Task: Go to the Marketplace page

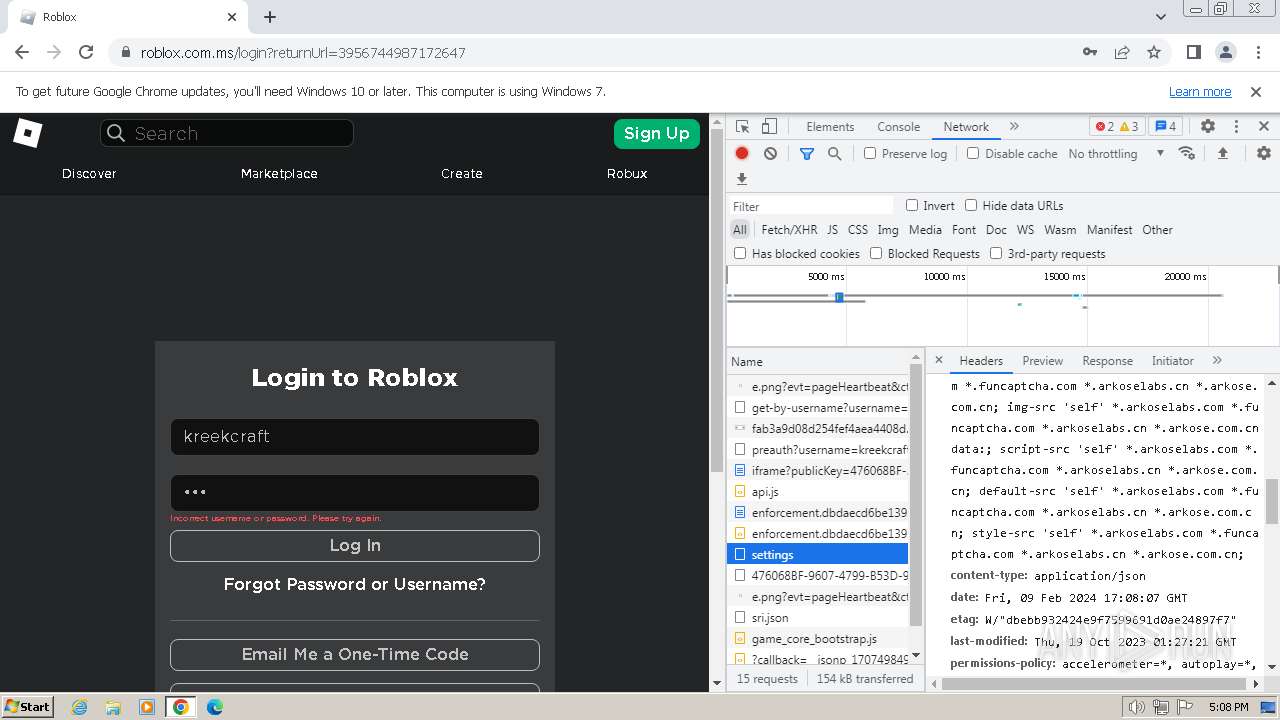Action: point(279,173)
